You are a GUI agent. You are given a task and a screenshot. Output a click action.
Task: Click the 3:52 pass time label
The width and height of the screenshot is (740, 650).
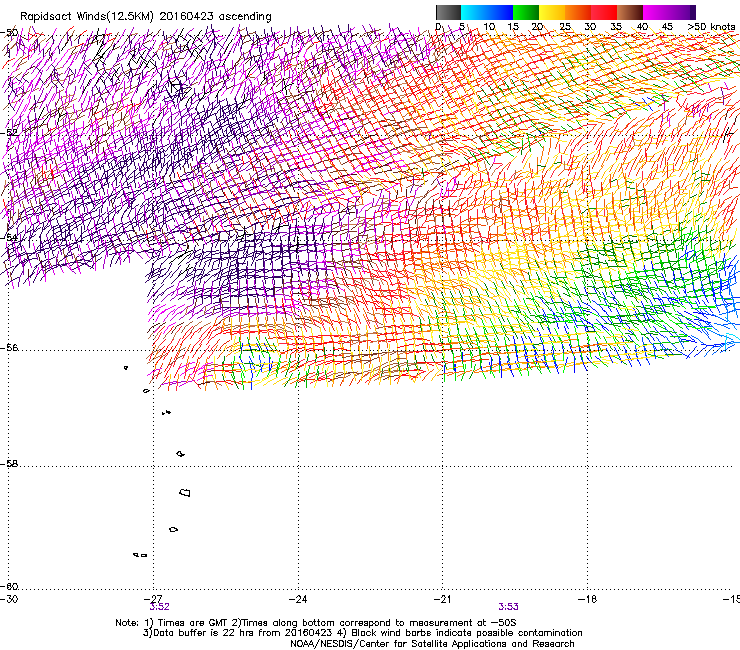[160, 607]
